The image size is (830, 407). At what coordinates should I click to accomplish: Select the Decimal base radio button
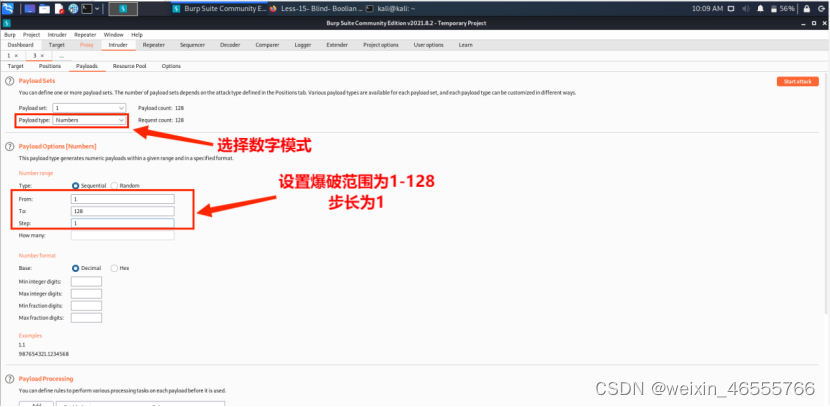[x=75, y=268]
